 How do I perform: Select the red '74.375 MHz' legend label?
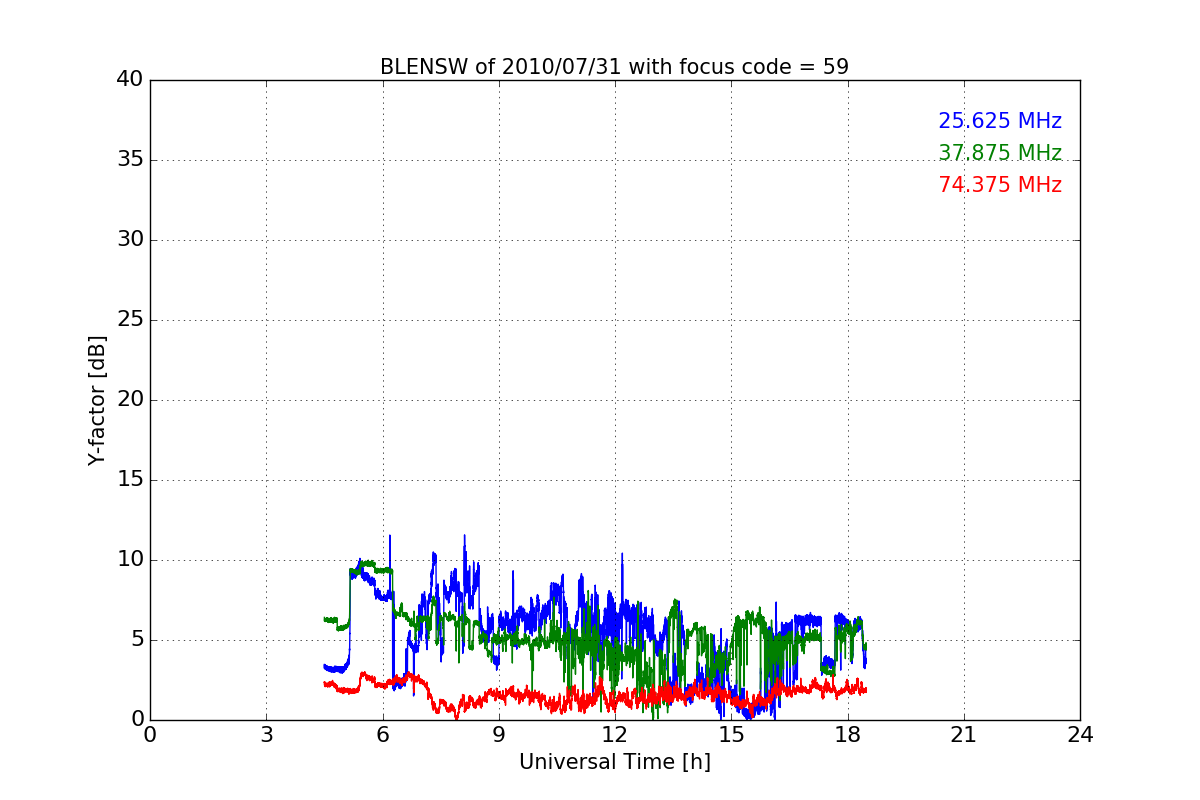pos(1000,185)
